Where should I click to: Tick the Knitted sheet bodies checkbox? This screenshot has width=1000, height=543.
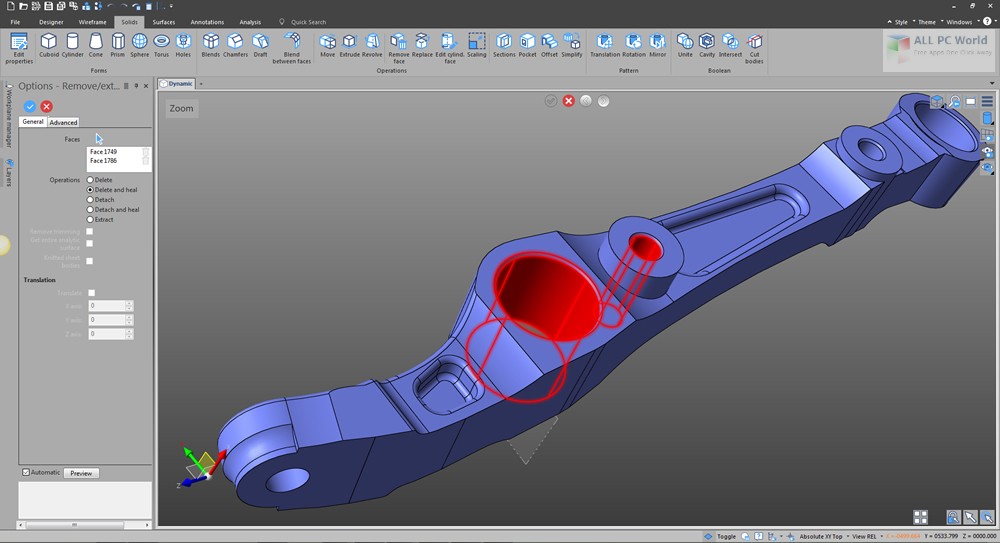pyautogui.click(x=89, y=261)
